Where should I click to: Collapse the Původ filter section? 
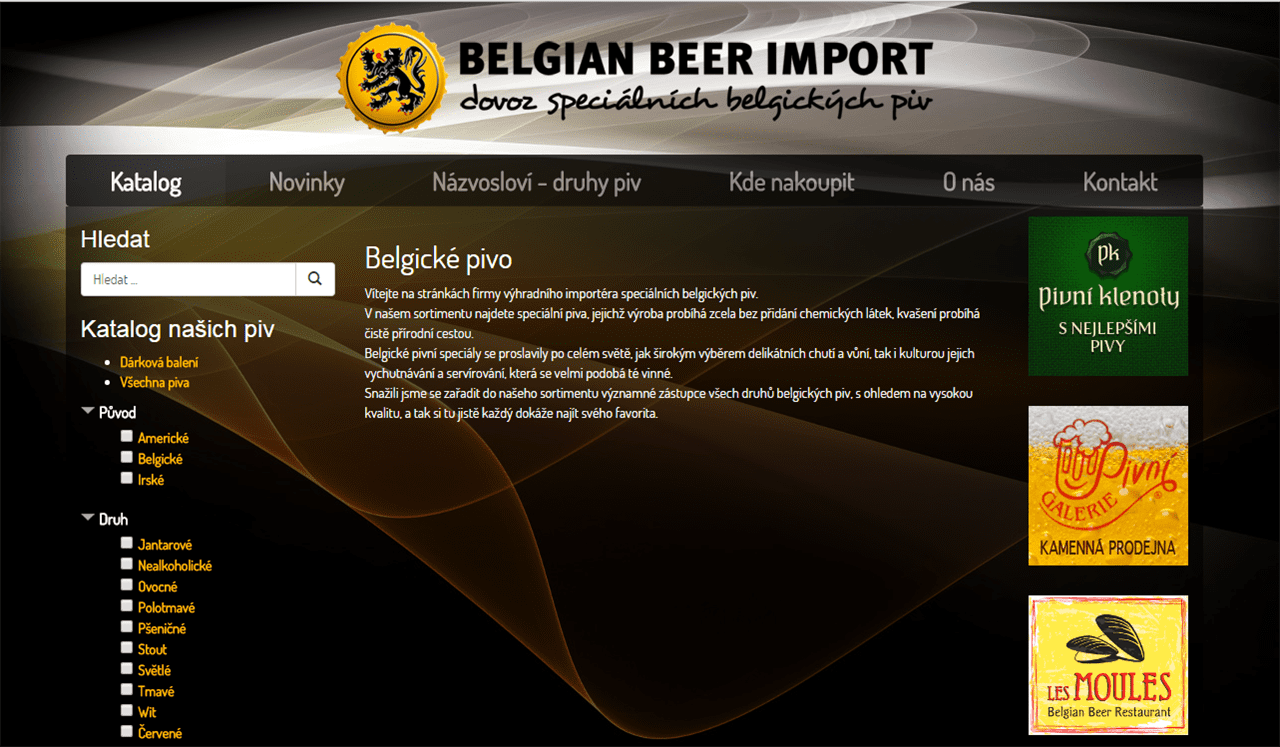click(x=88, y=412)
